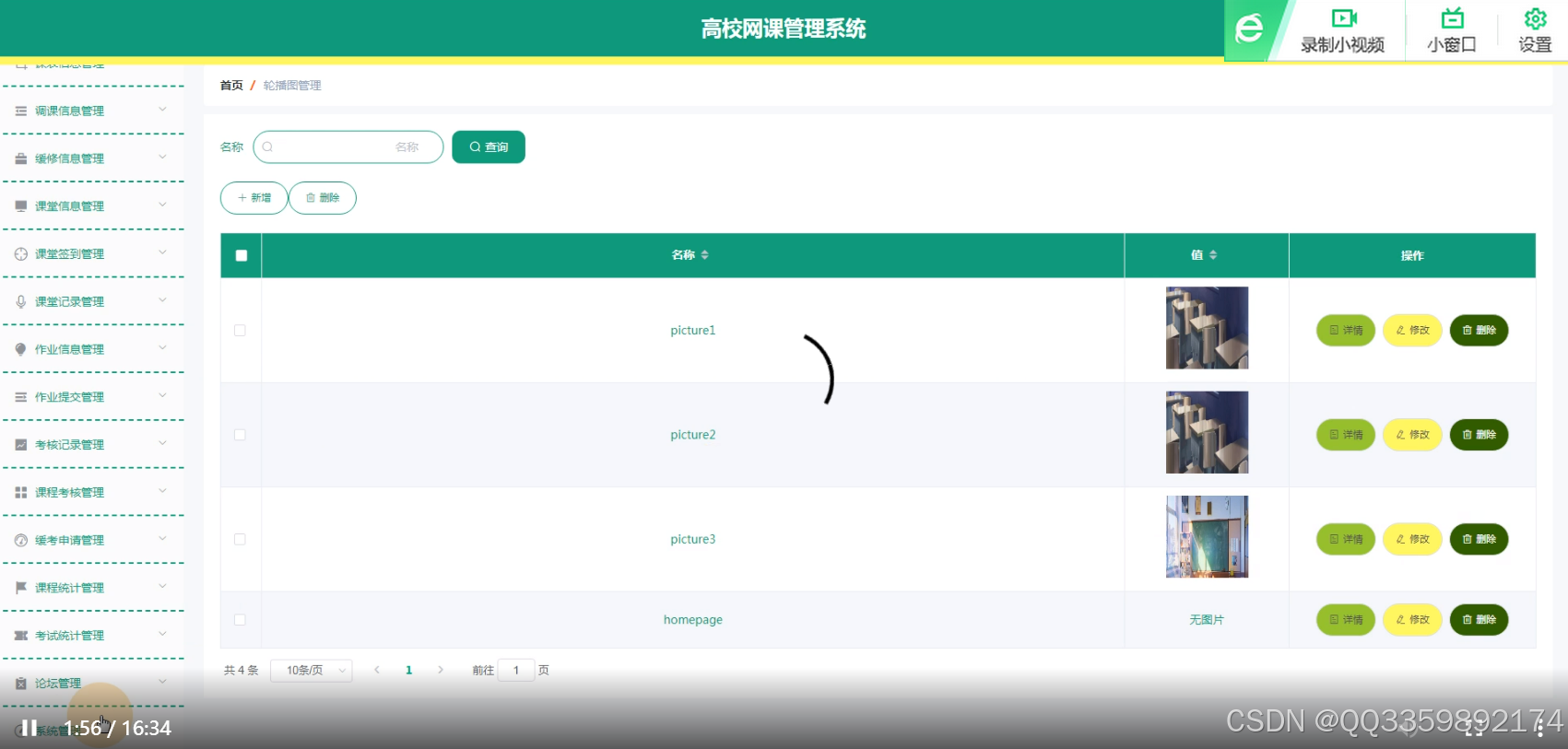Click the picture2 image thumbnail
Image resolution: width=1568 pixels, height=749 pixels.
[x=1207, y=432]
